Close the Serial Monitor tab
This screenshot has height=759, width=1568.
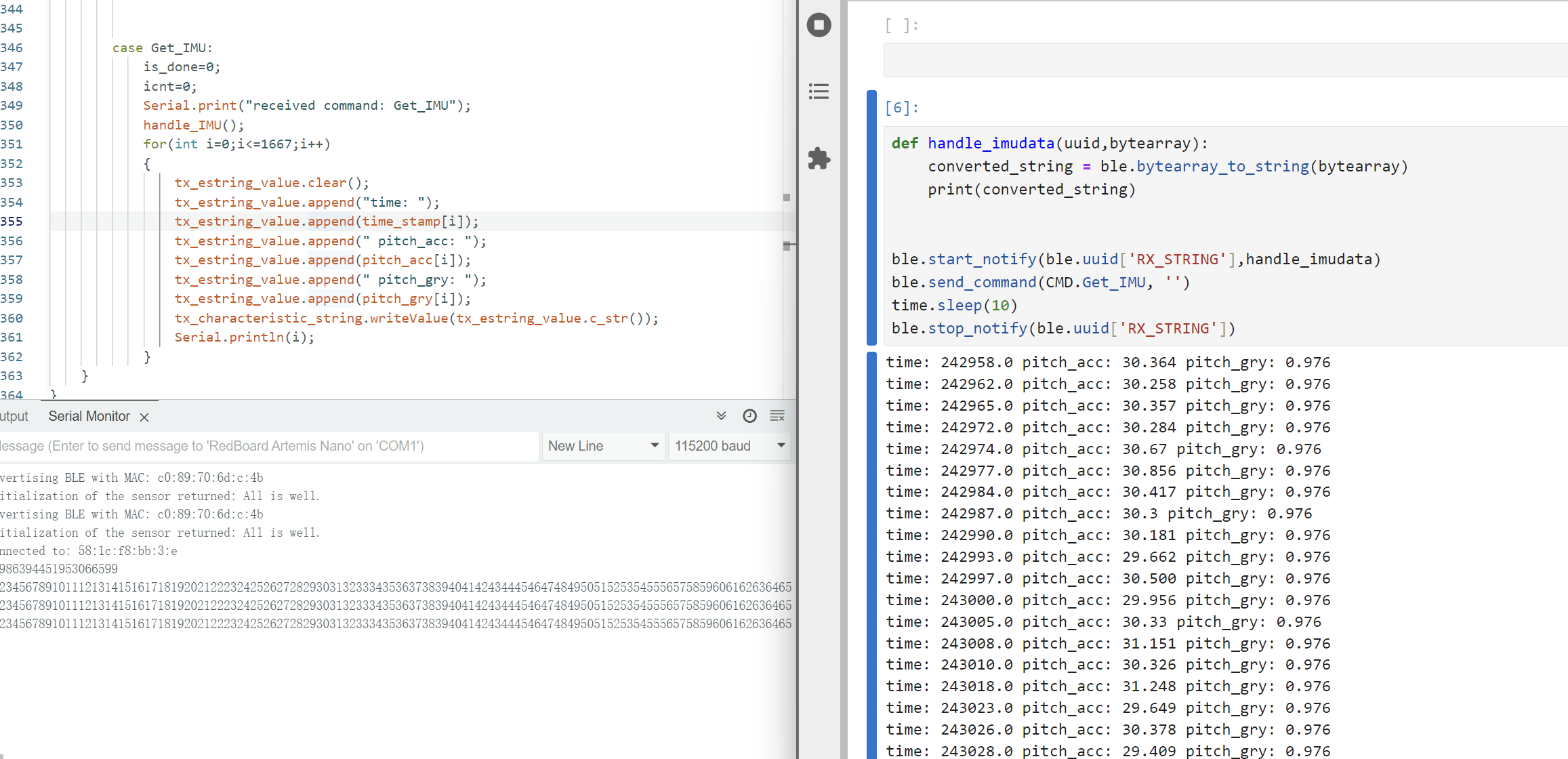(144, 417)
